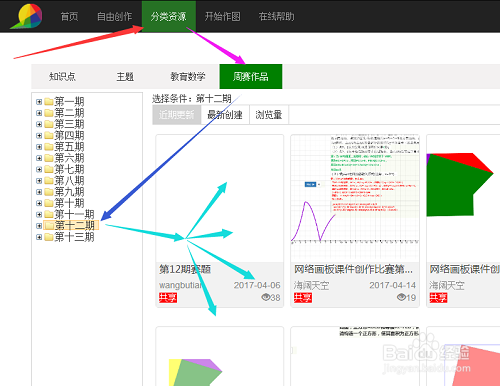Click the colorful site logo
This screenshot has width=500, height=386.
click(x=26, y=16)
